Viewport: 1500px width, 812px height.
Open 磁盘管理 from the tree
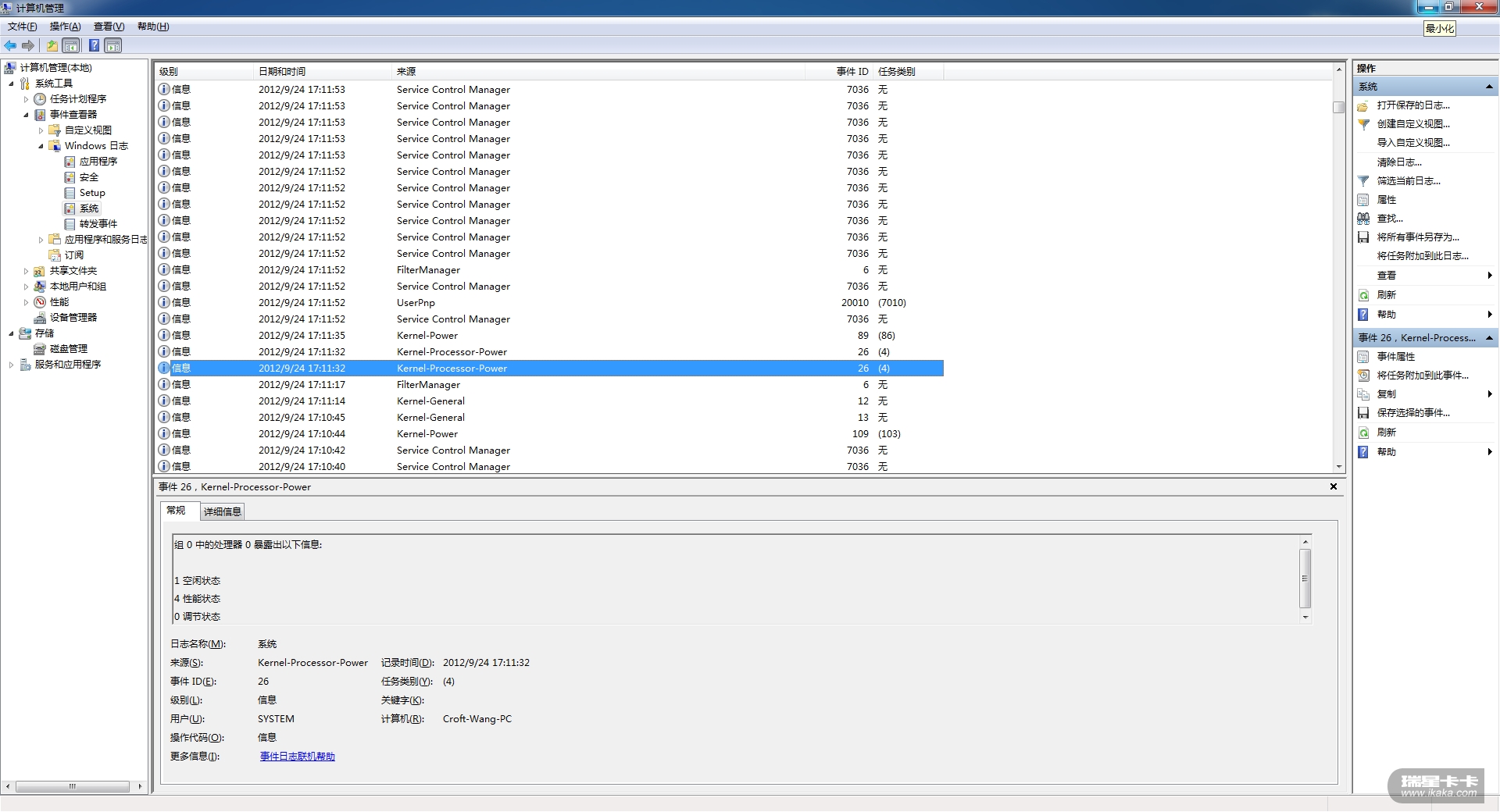click(x=69, y=349)
